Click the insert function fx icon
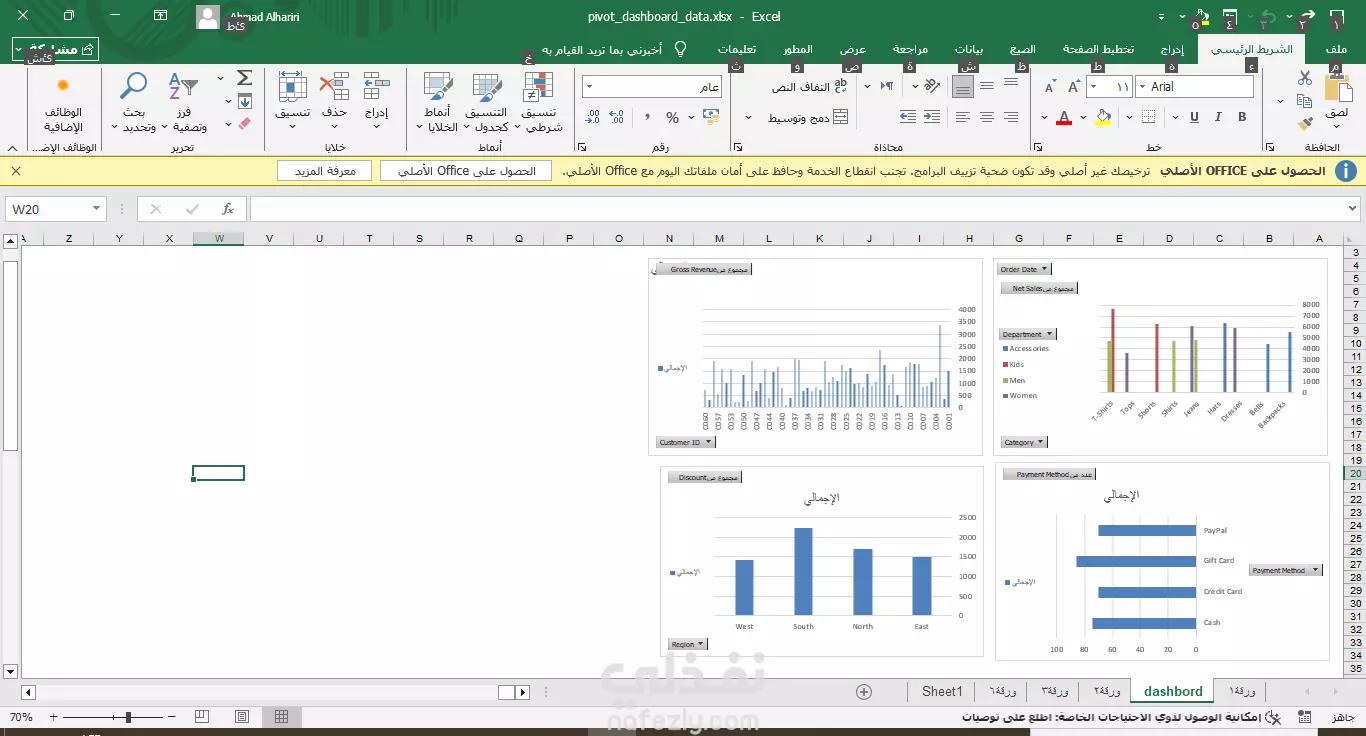This screenshot has width=1366, height=736. [x=228, y=209]
